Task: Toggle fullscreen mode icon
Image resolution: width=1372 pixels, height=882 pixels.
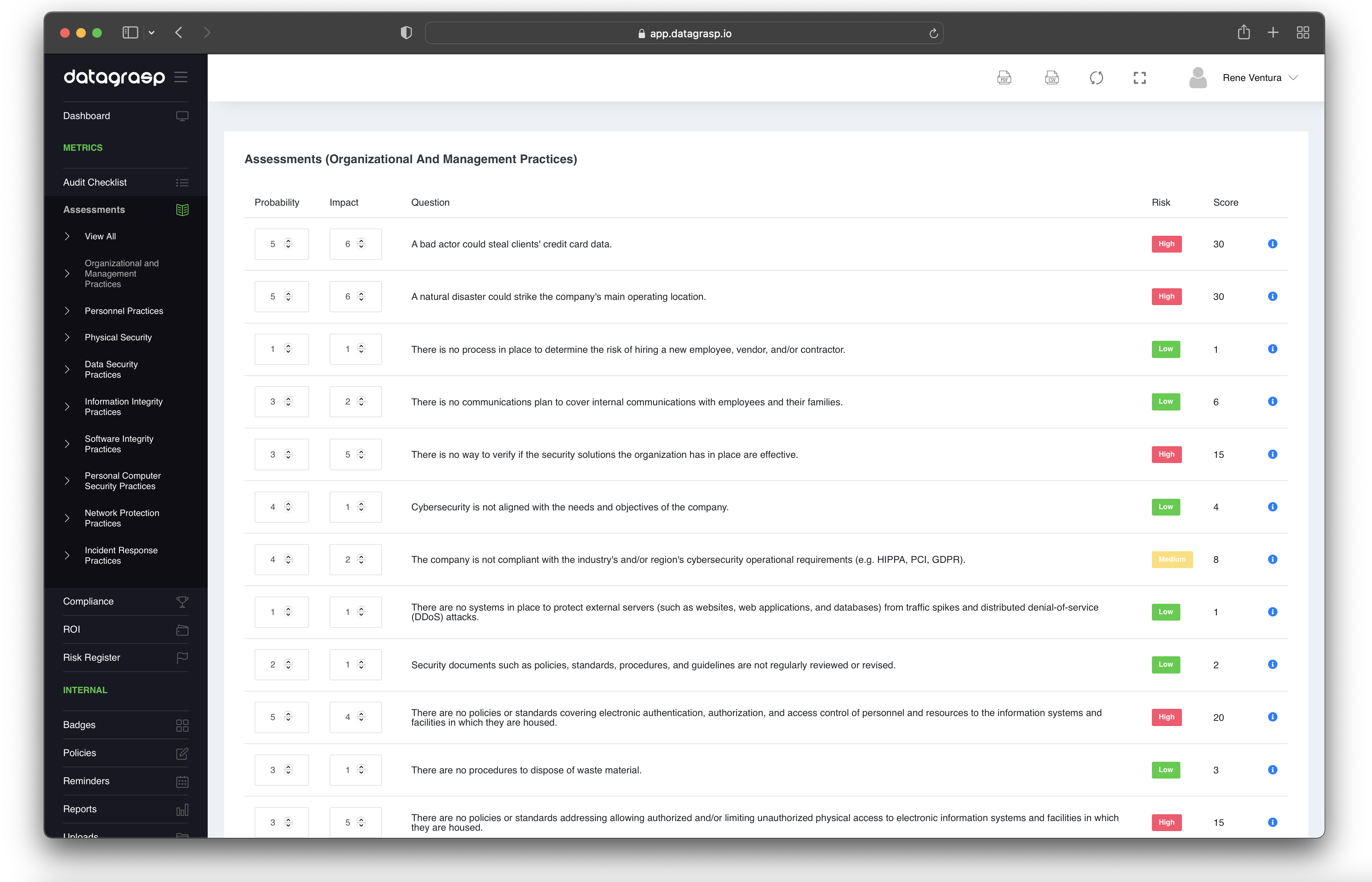Action: coord(1139,78)
